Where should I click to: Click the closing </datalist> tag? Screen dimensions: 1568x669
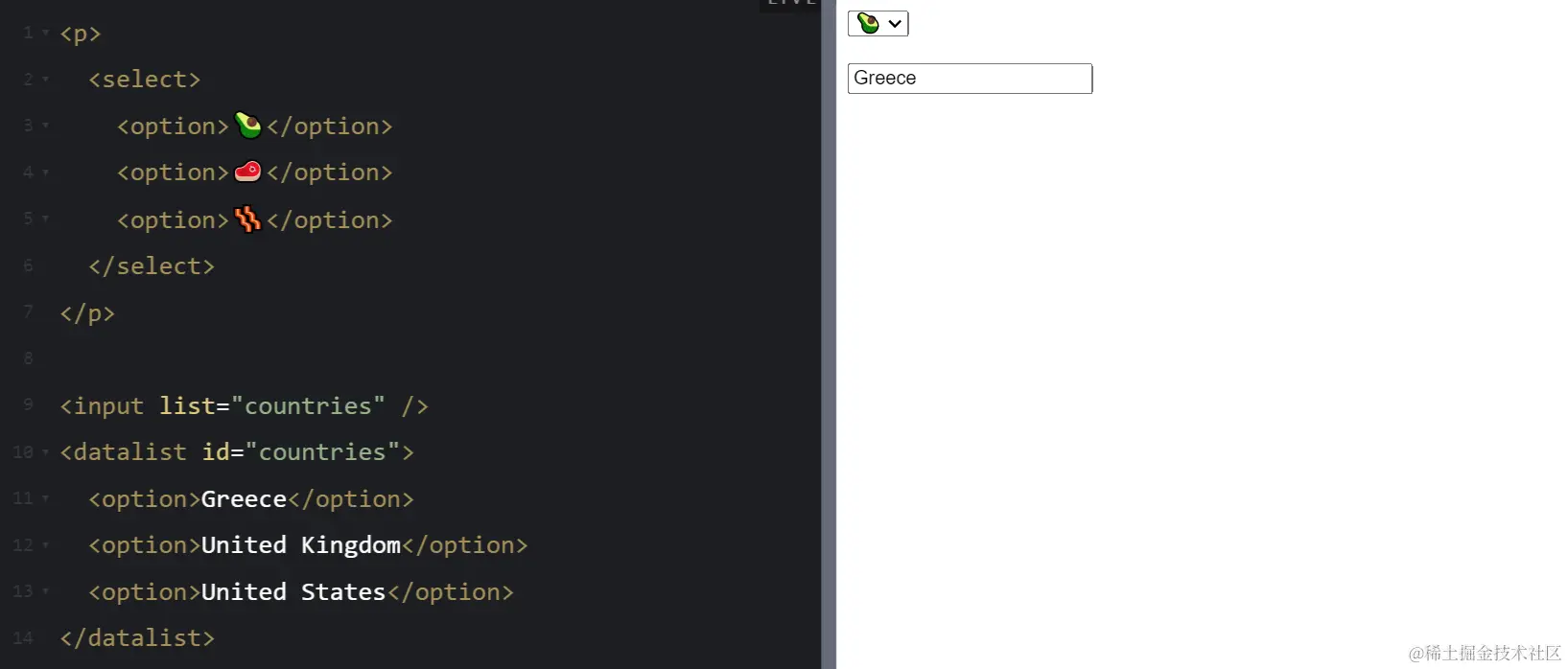coord(137,638)
